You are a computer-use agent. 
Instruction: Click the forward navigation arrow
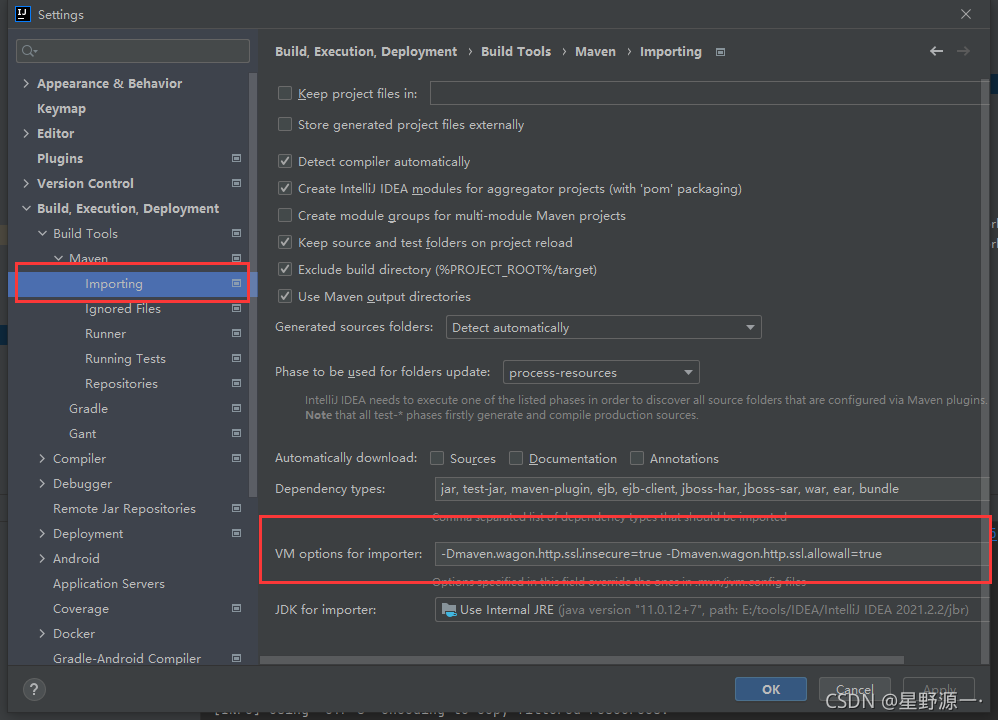964,51
